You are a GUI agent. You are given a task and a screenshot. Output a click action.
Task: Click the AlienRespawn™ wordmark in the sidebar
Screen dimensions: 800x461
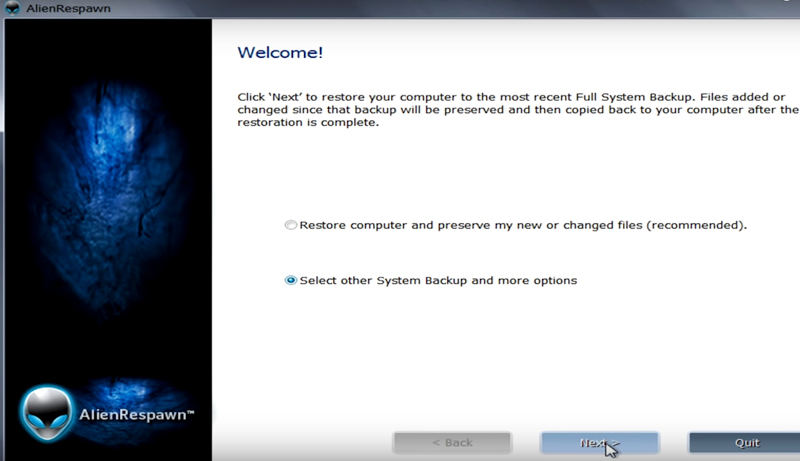point(137,415)
